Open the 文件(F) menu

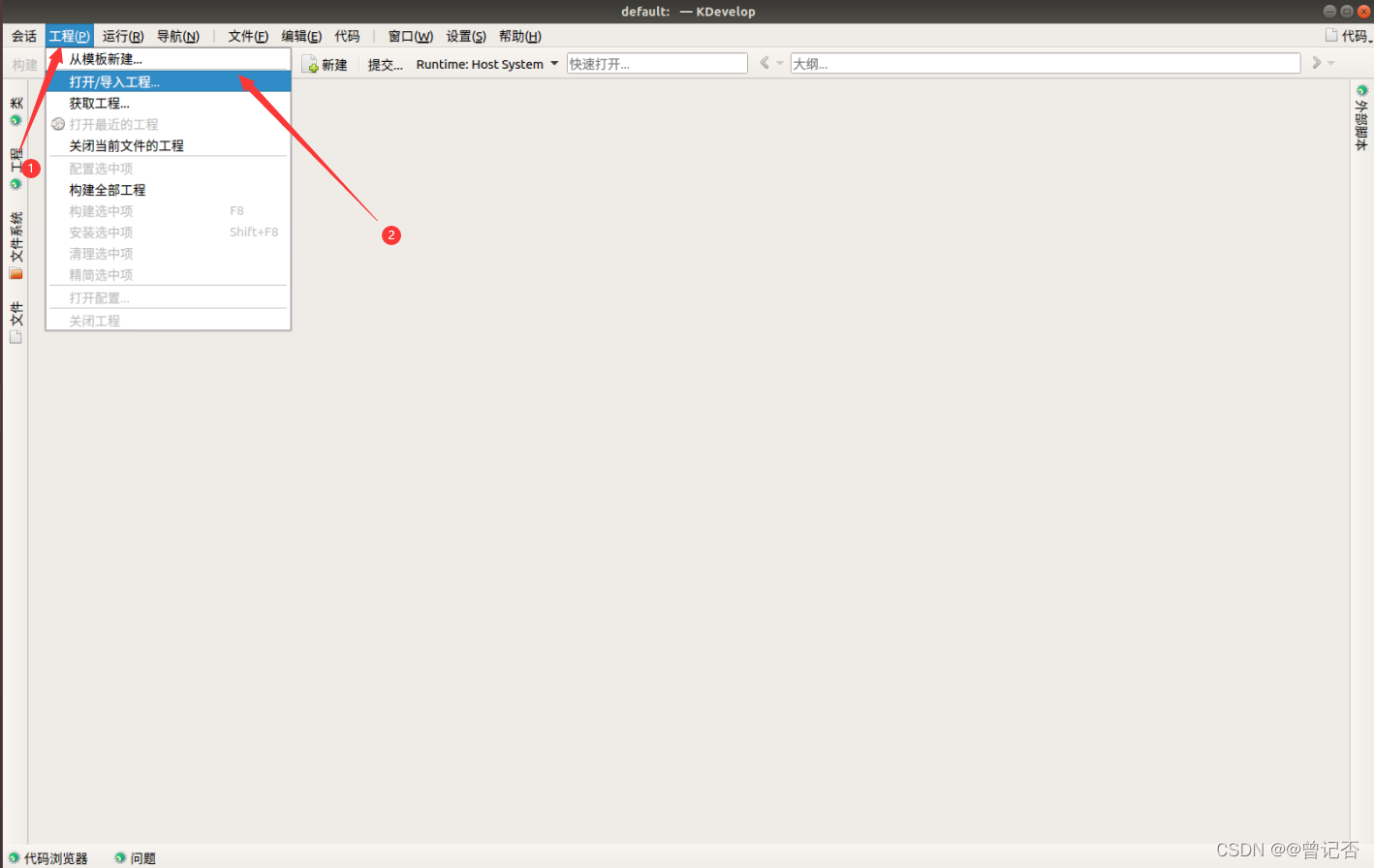[x=248, y=36]
